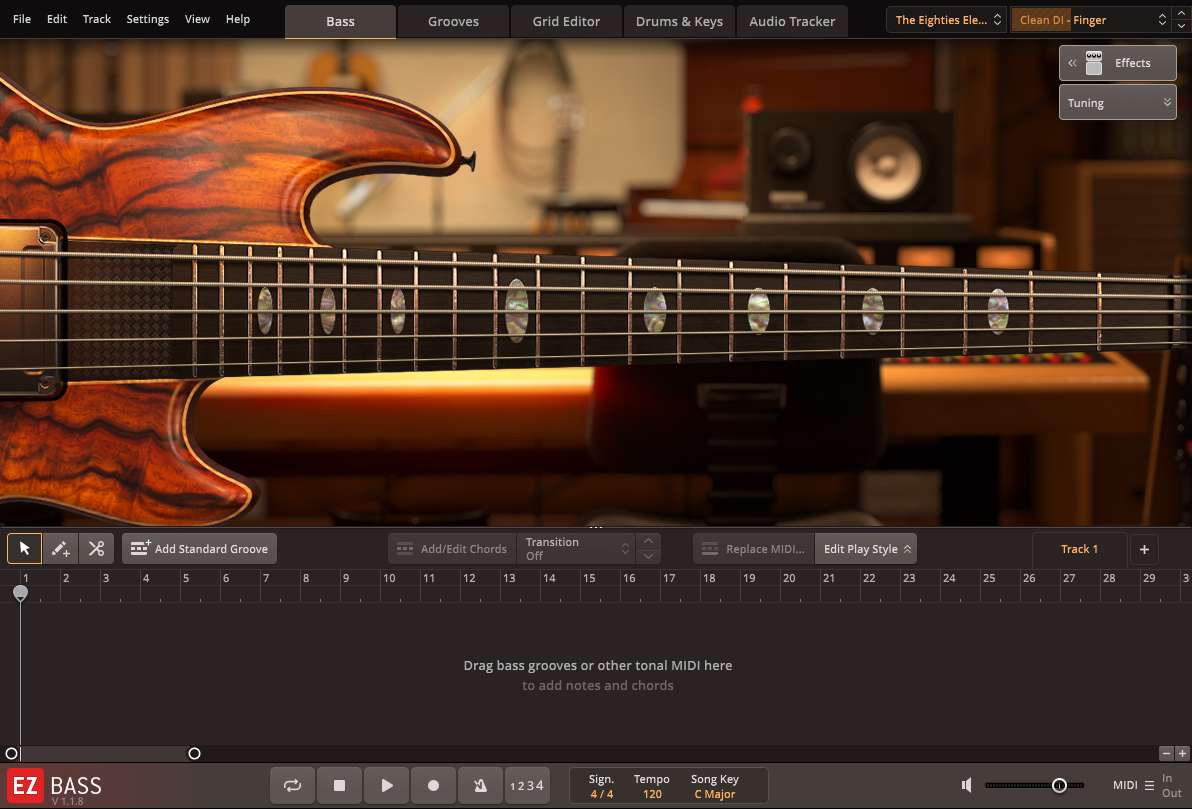Open the Tuning dropdown
The width and height of the screenshot is (1192, 809).
click(1117, 101)
